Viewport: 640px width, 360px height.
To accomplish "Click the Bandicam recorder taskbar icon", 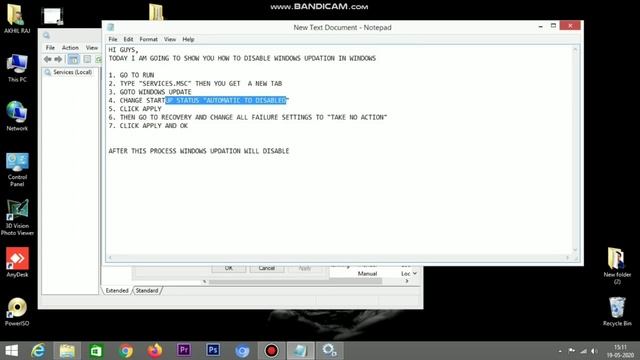I will point(271,351).
